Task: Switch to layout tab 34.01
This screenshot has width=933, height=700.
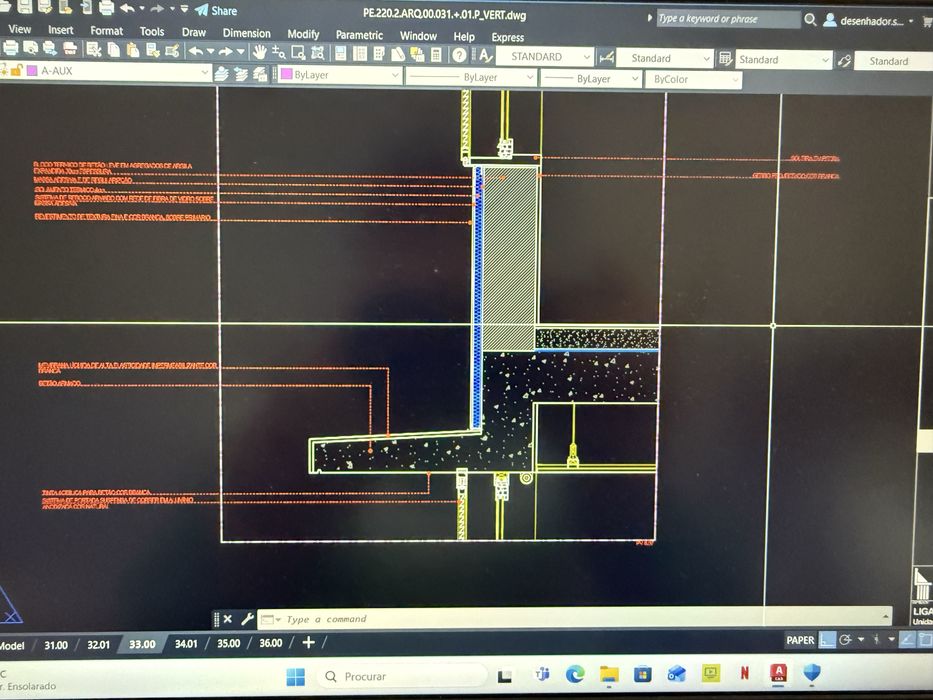Action: pyautogui.click(x=186, y=643)
